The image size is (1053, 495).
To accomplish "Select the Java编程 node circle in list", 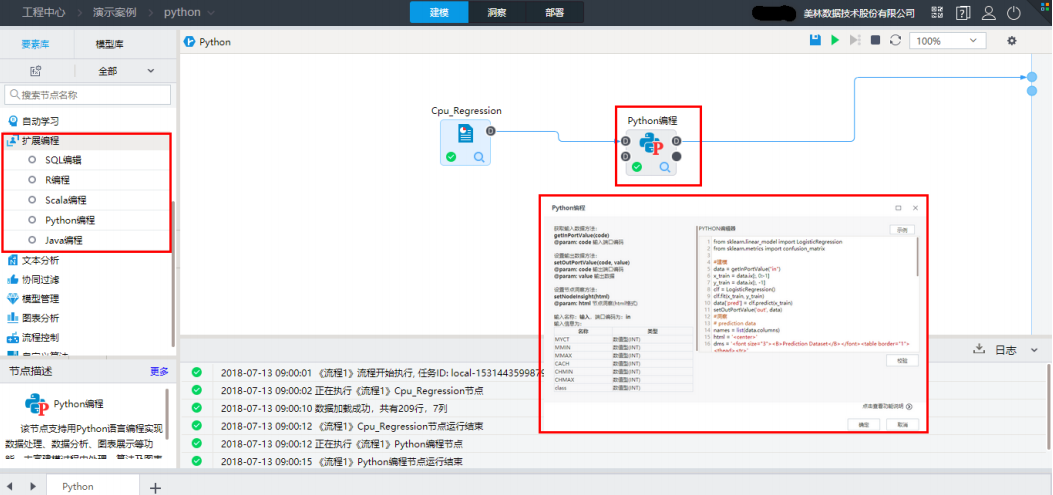I will (x=33, y=240).
